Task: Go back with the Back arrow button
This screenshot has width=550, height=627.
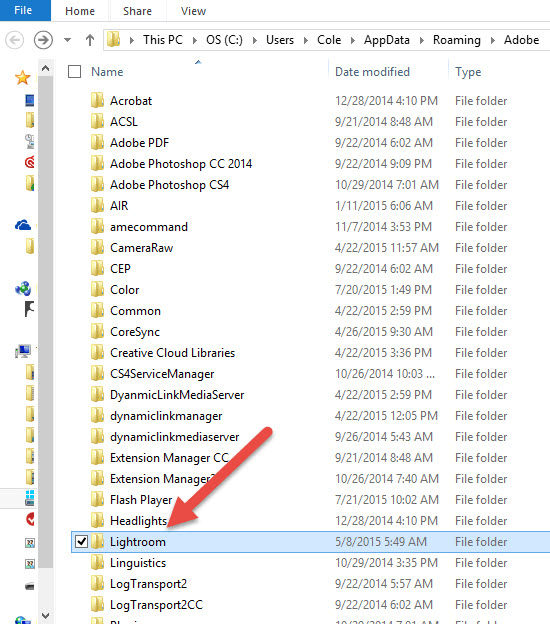Action: [x=14, y=40]
